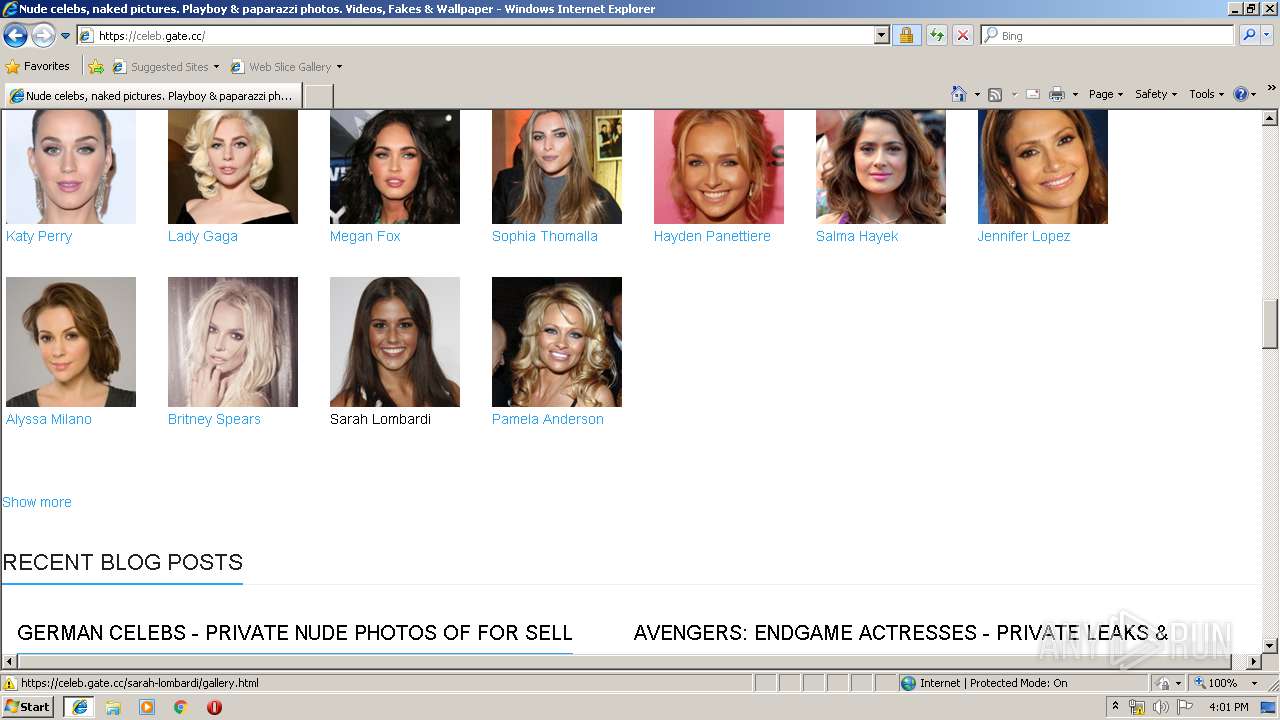Click the Home icon in command bar
This screenshot has width=1280, height=720.
point(959,94)
